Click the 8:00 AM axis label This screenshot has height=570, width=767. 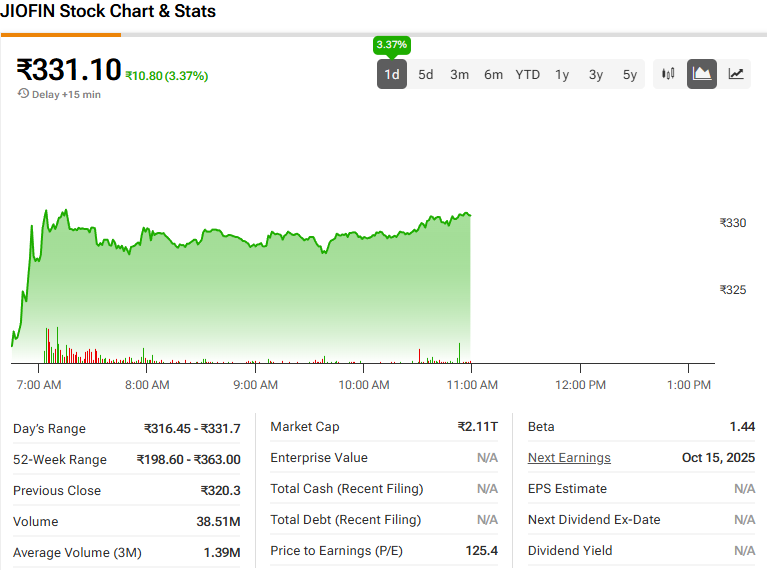point(147,385)
